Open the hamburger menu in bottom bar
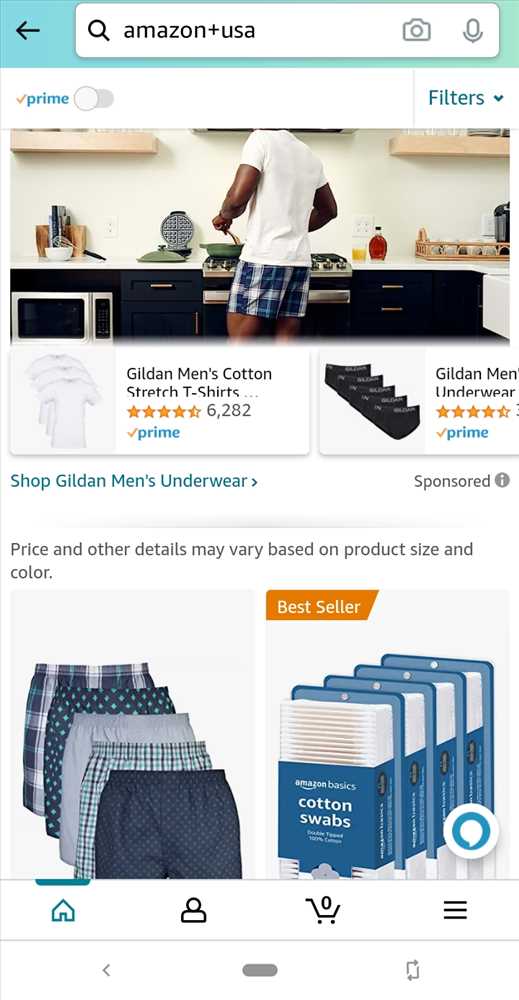519x1000 pixels. pyautogui.click(x=455, y=910)
